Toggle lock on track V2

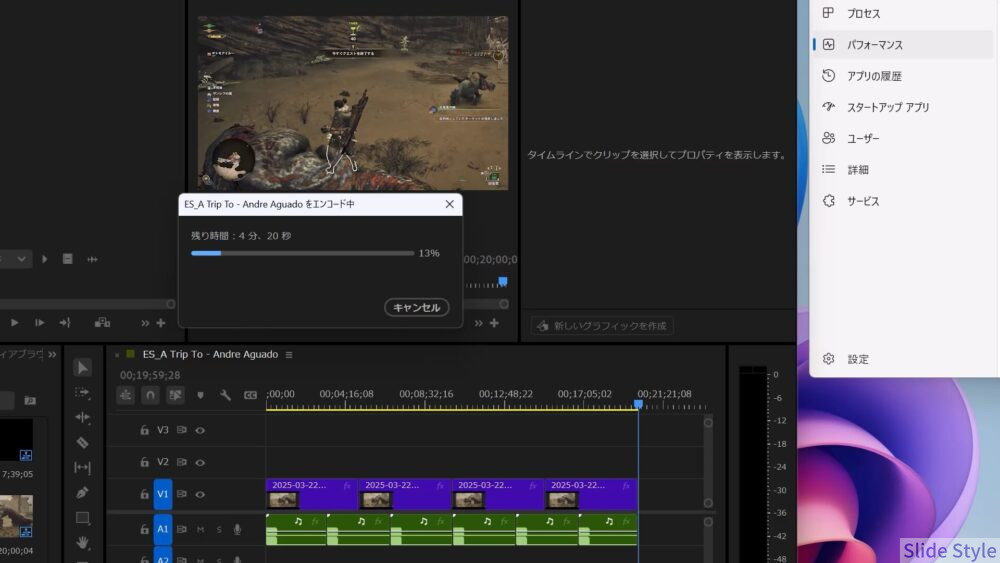pyautogui.click(x=144, y=462)
